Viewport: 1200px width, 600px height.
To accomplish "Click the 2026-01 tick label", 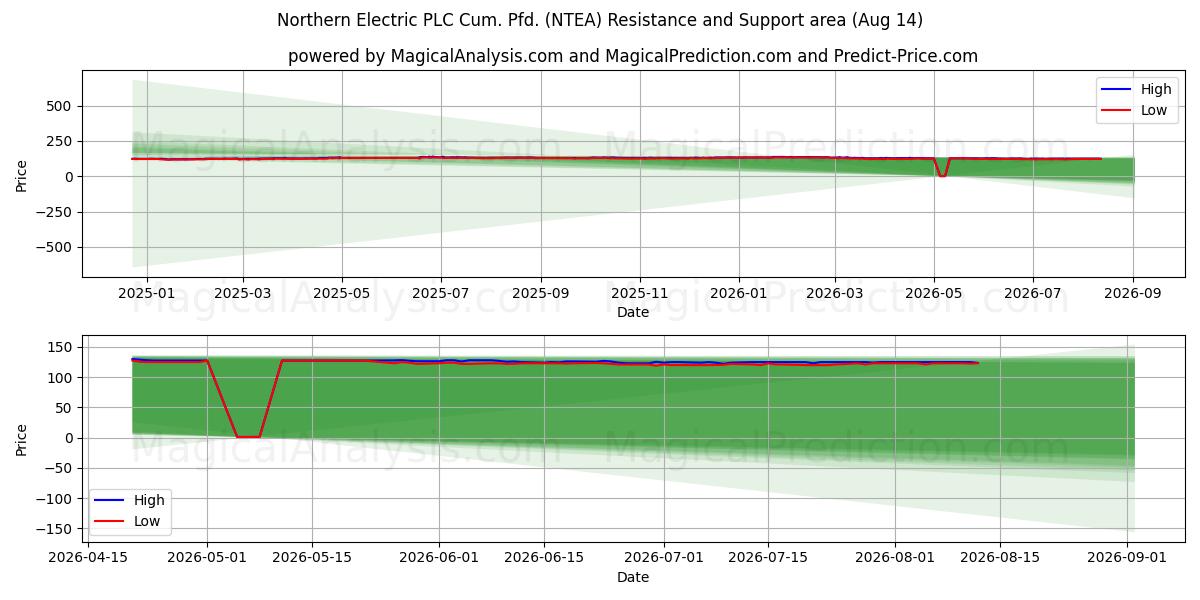I will 739,293.
